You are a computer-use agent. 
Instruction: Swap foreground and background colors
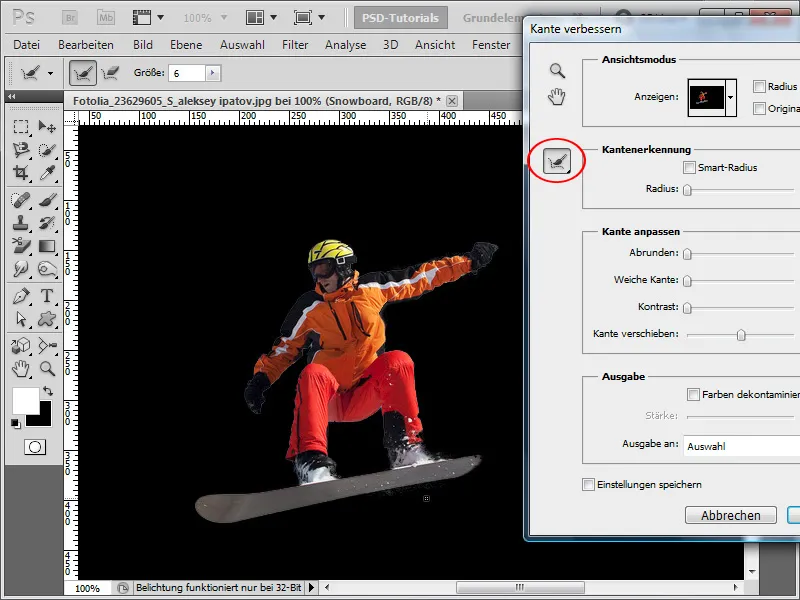click(x=48, y=391)
